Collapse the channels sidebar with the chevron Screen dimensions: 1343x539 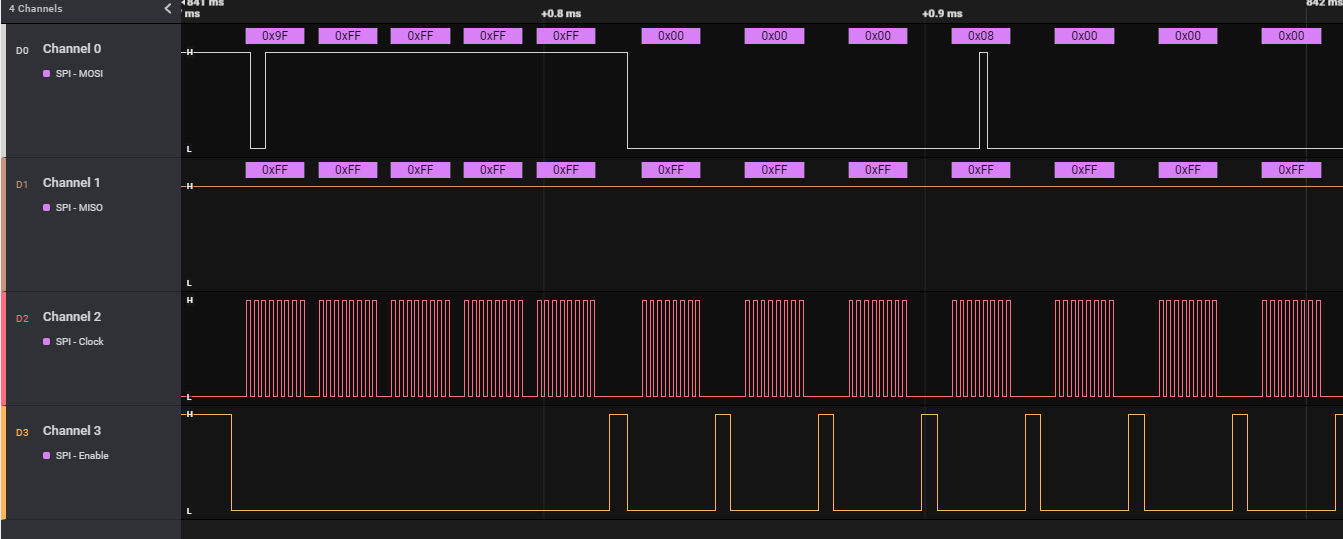pyautogui.click(x=168, y=9)
